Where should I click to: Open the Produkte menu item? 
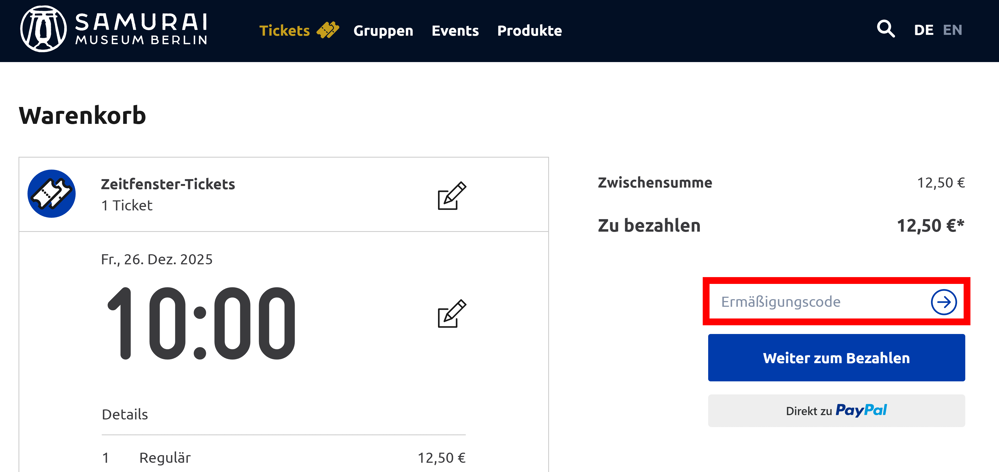pos(529,31)
